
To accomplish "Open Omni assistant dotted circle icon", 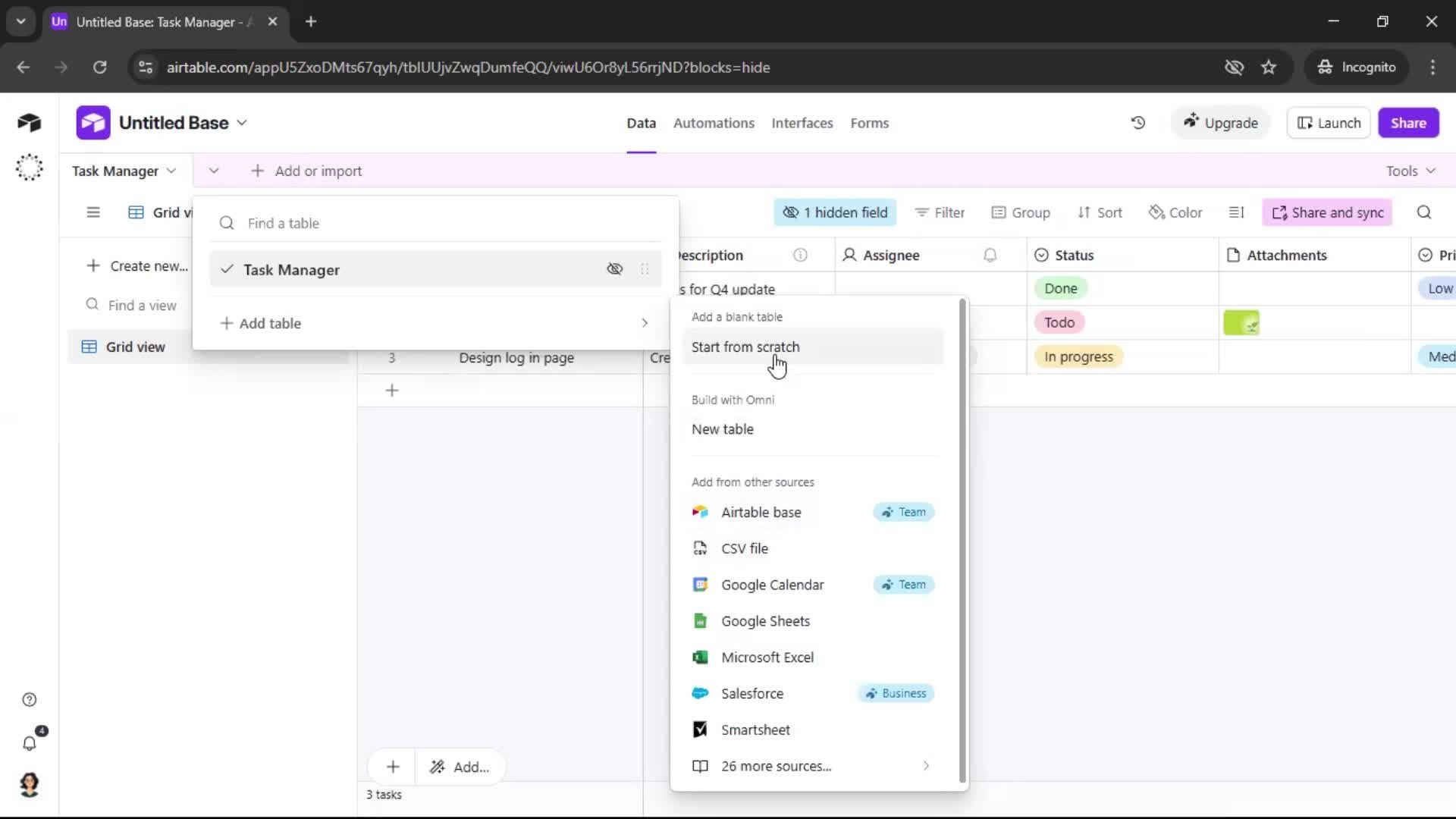I will point(29,168).
